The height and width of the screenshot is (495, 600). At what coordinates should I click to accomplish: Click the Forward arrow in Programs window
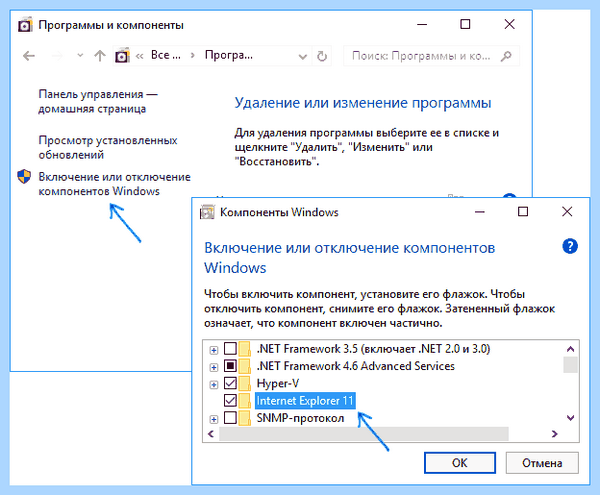click(57, 56)
